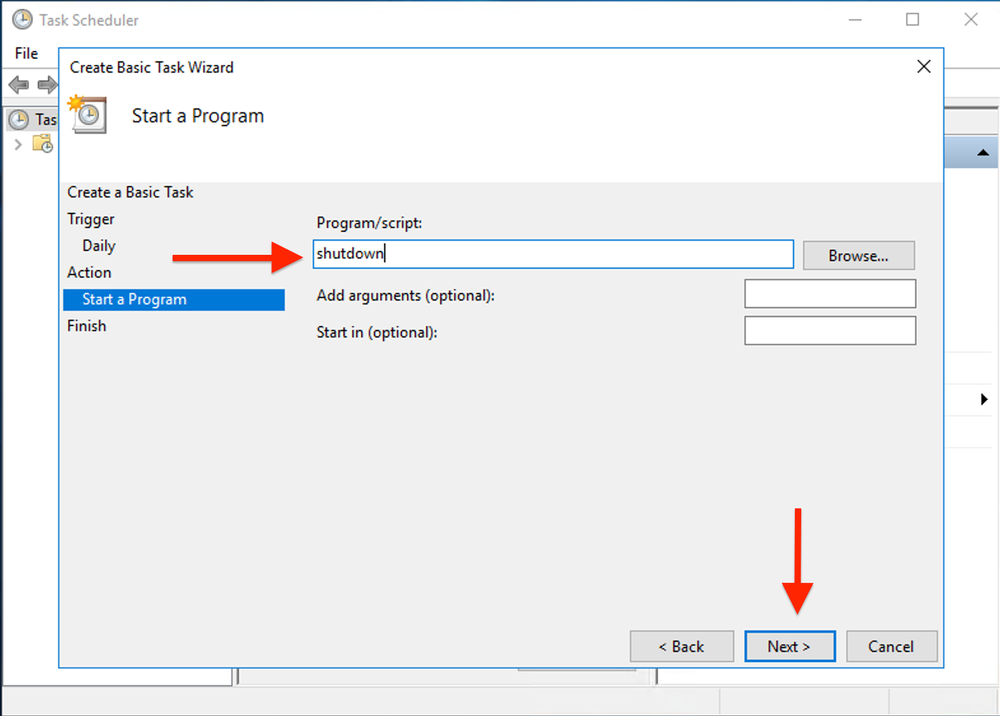Screen dimensions: 1000x716
Task: Expand the tree node in the left pane
Action: pyautogui.click(x=18, y=143)
